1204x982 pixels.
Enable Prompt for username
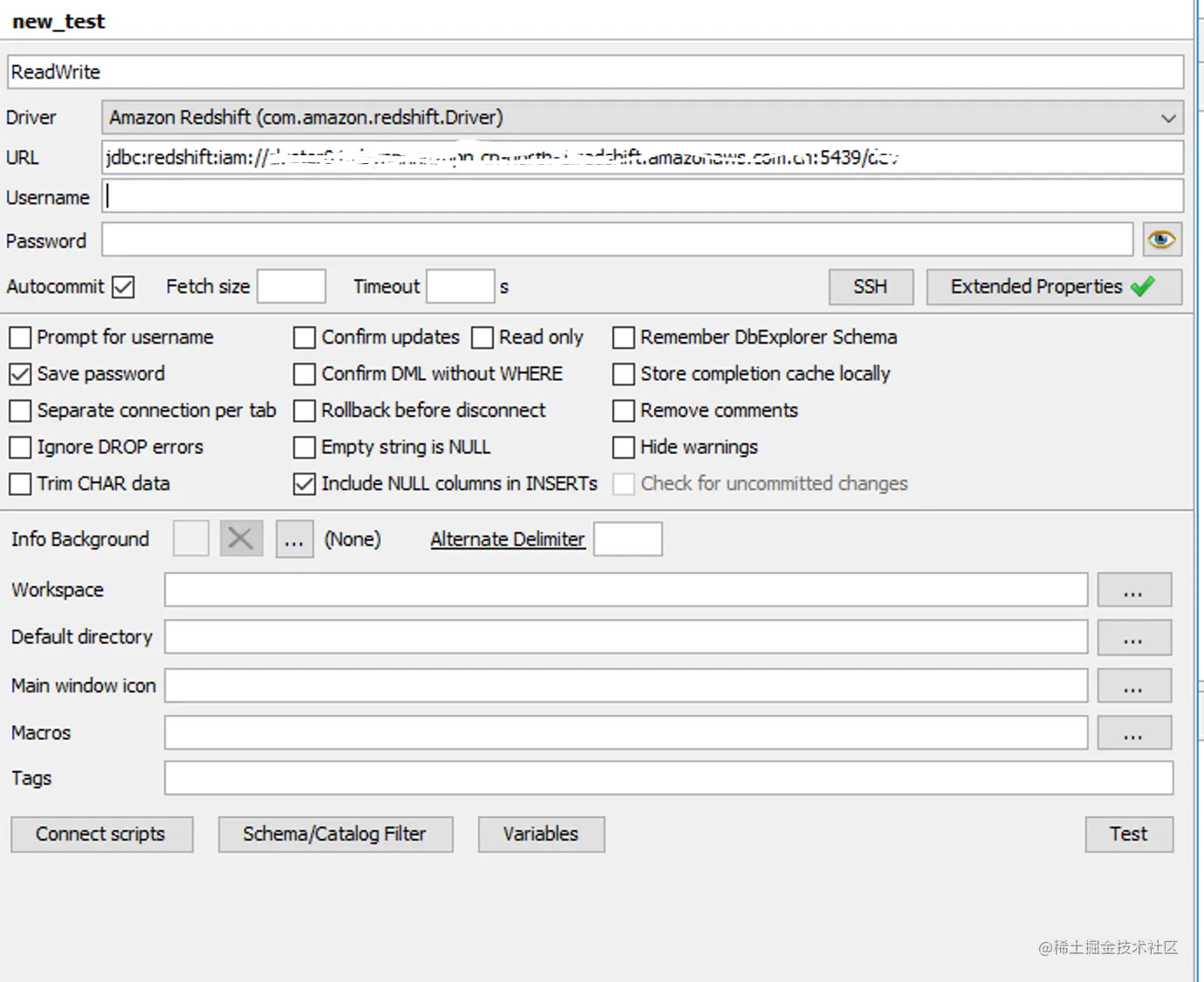click(20, 338)
